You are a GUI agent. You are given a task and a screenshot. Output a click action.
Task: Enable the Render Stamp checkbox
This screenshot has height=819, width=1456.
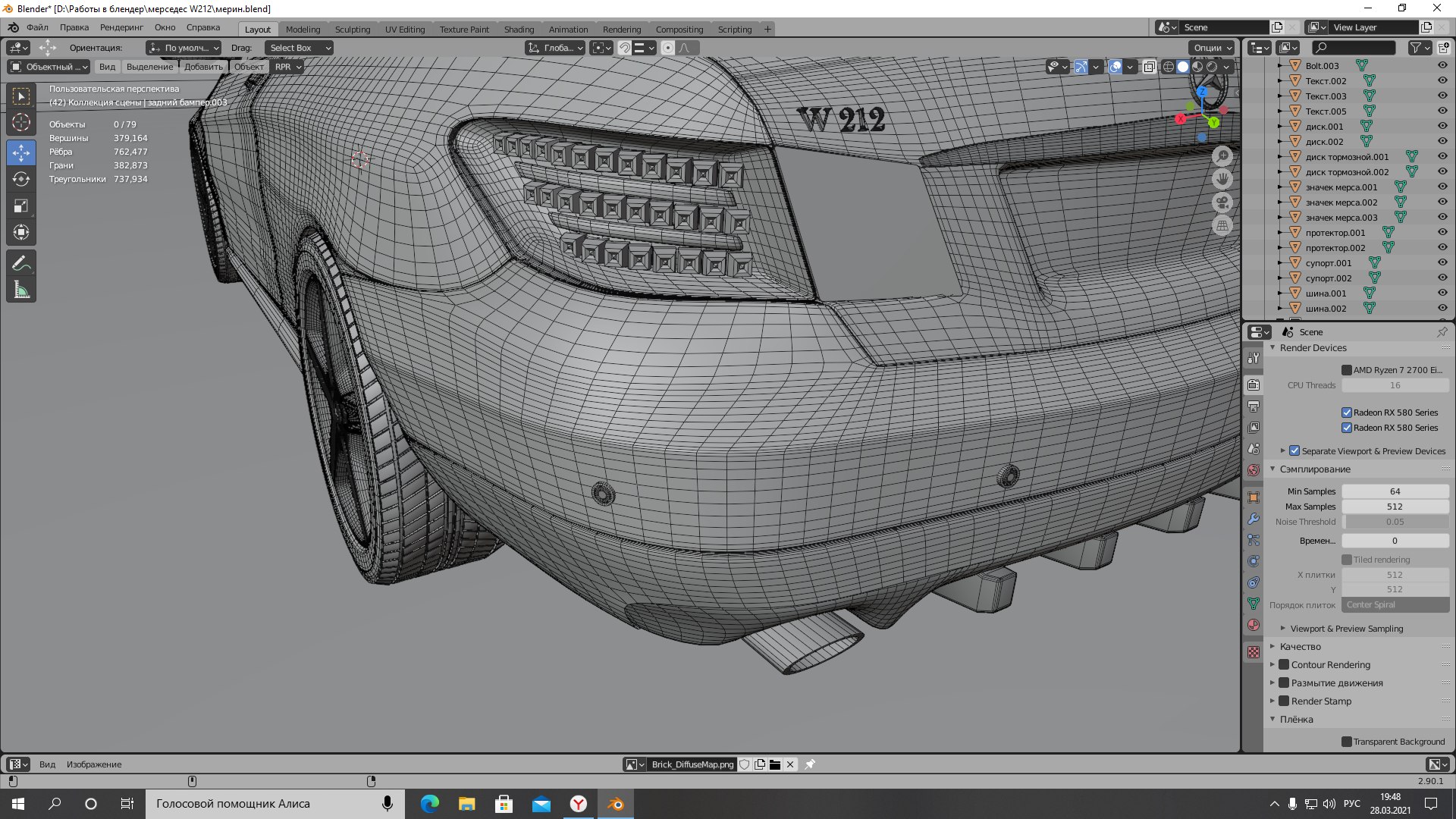pyautogui.click(x=1284, y=701)
